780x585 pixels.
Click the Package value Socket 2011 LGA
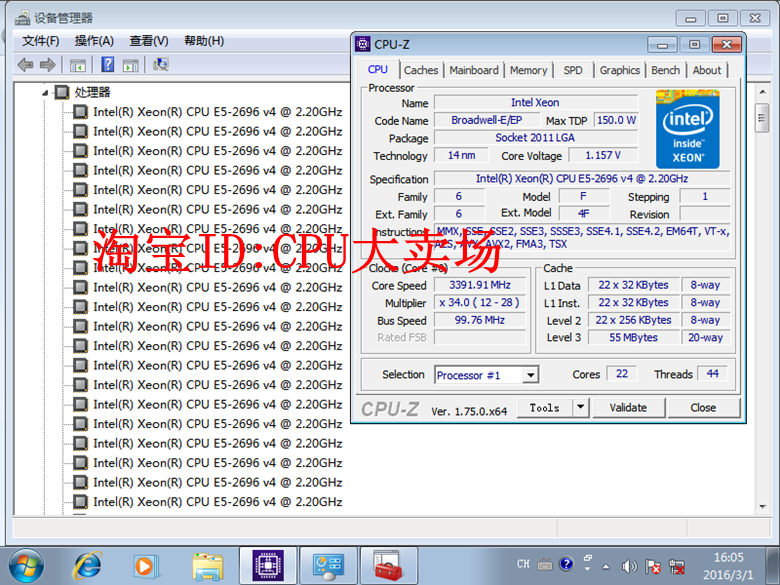[536, 138]
